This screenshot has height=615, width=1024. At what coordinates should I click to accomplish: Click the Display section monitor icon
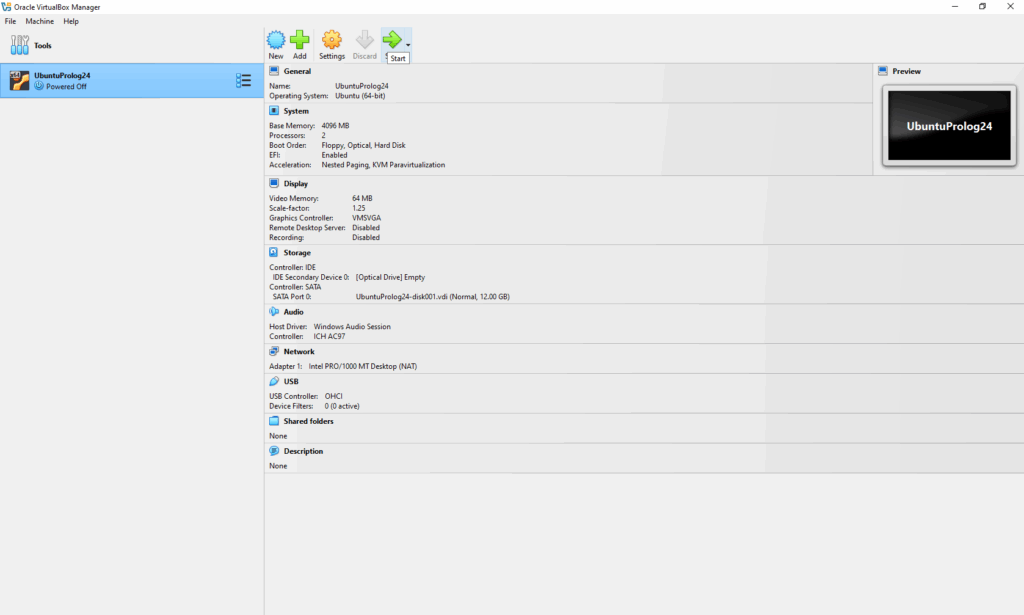(x=274, y=183)
